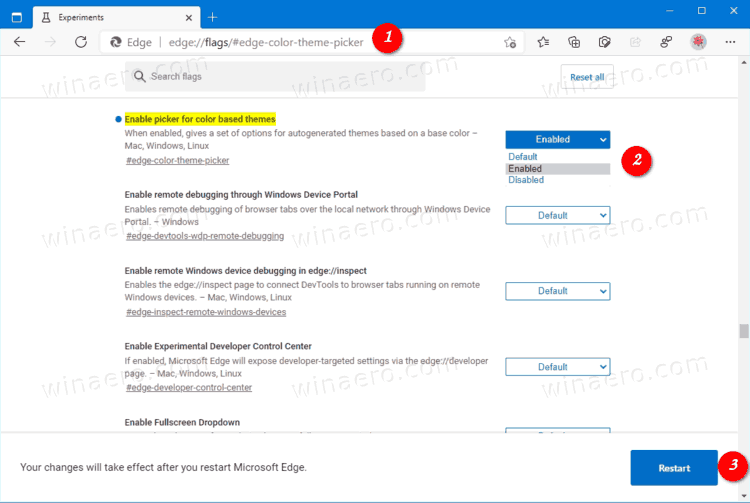Click Enable remote debugging through Windows Device Portal

point(241,195)
